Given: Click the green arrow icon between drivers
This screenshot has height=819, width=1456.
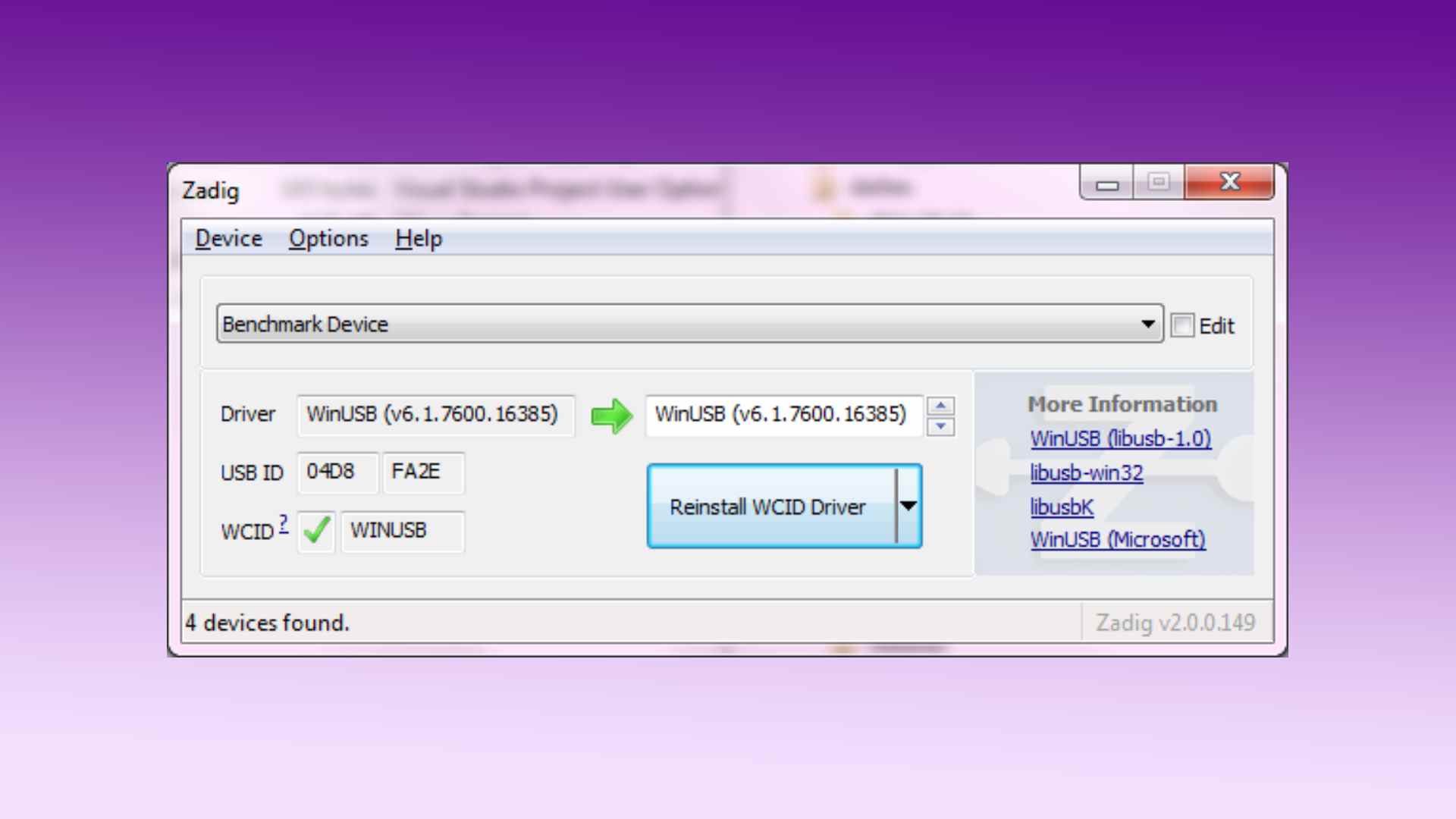Looking at the screenshot, I should tap(611, 416).
